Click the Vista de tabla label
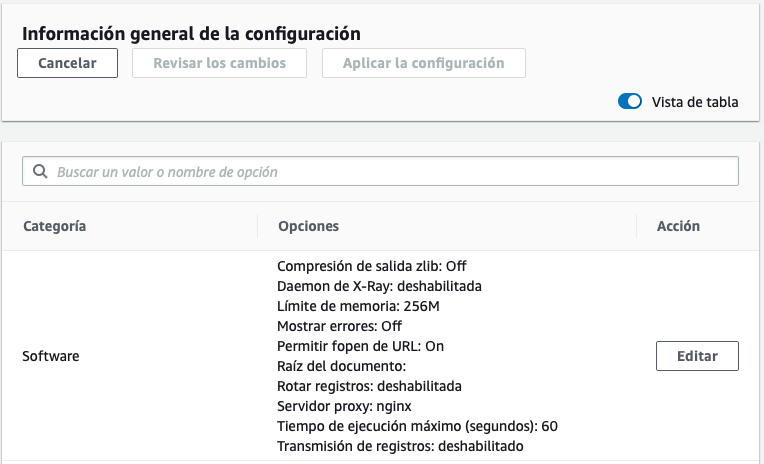The image size is (764, 464). click(695, 102)
